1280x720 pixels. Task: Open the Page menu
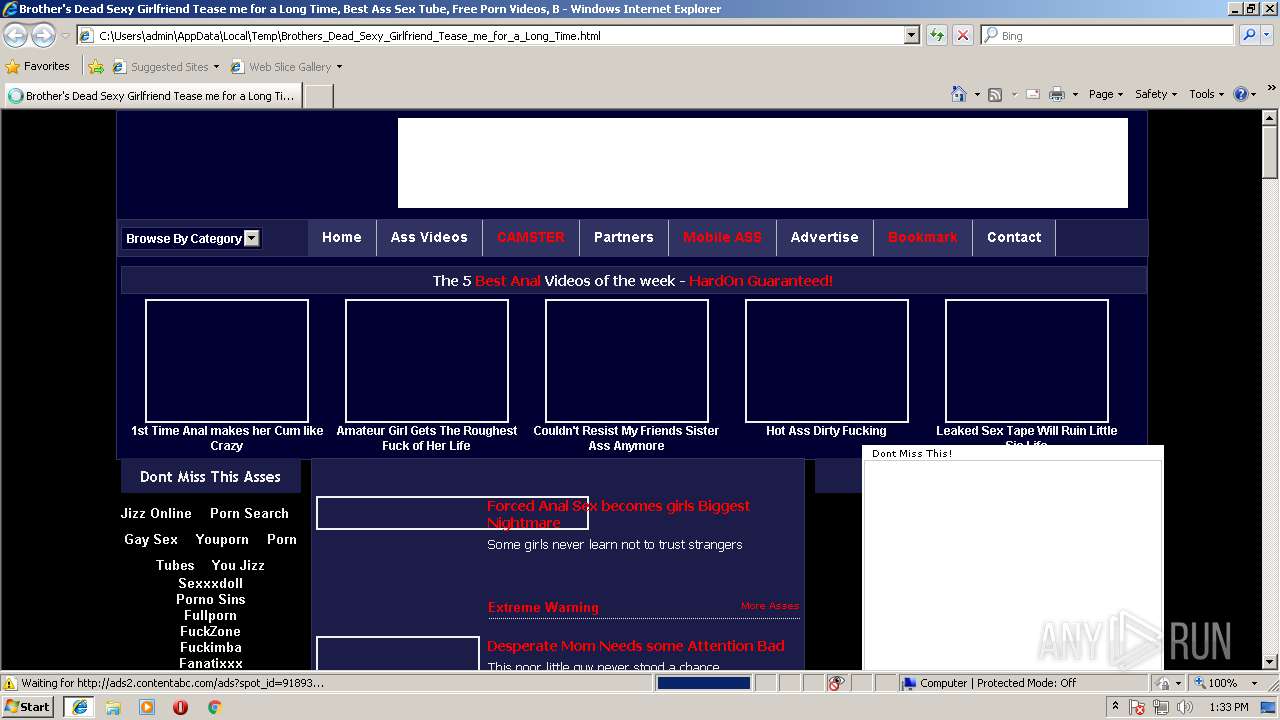pyautogui.click(x=1105, y=94)
